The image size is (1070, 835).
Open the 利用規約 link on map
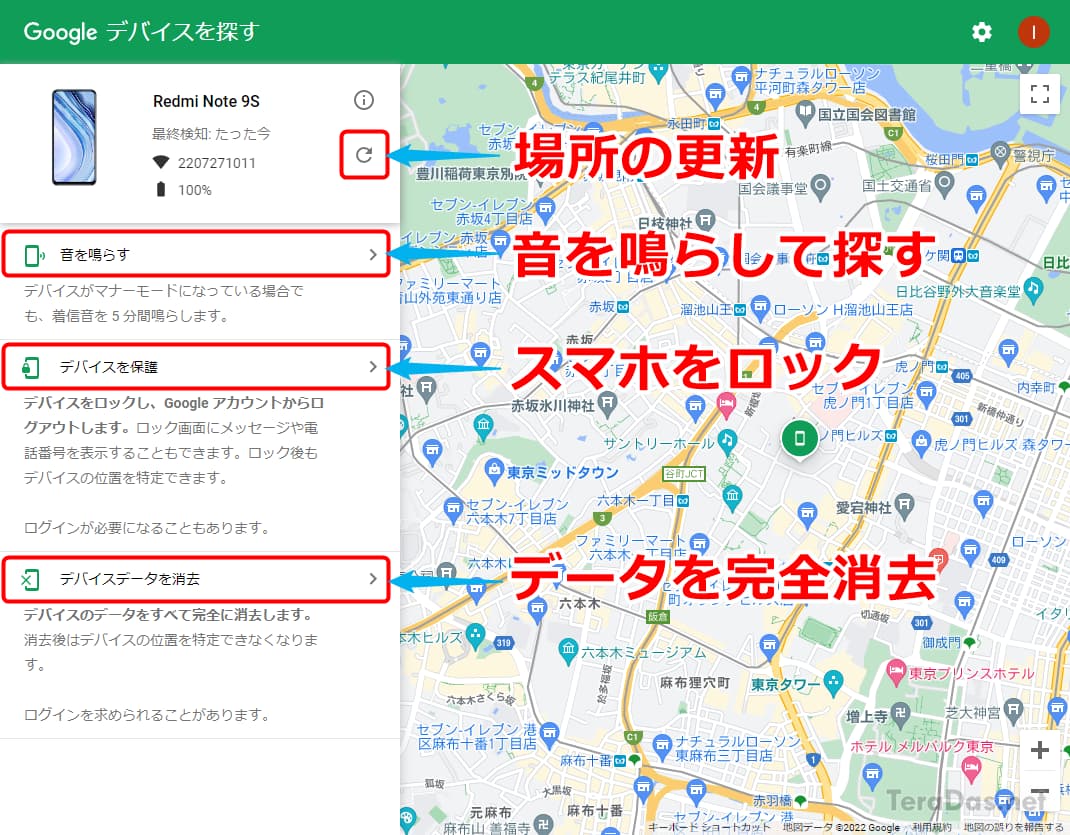(x=931, y=827)
